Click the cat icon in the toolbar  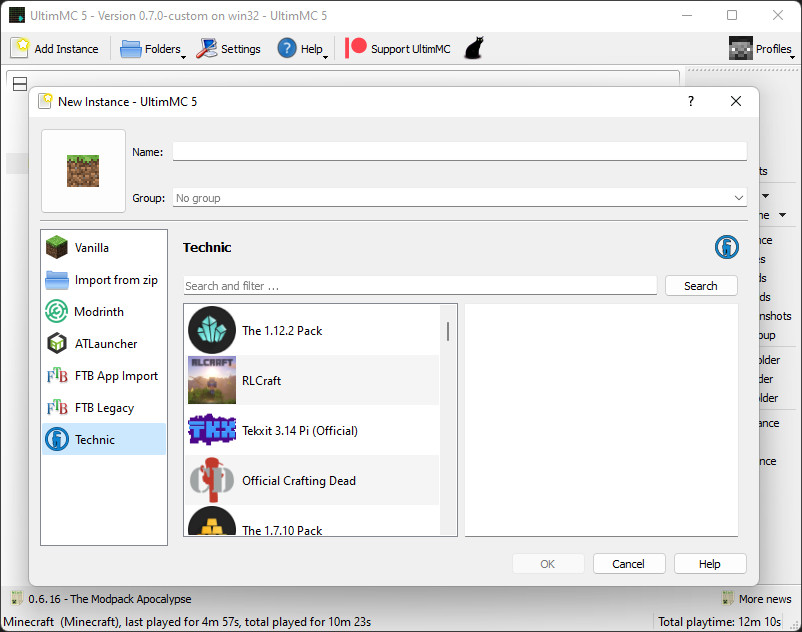(x=474, y=48)
